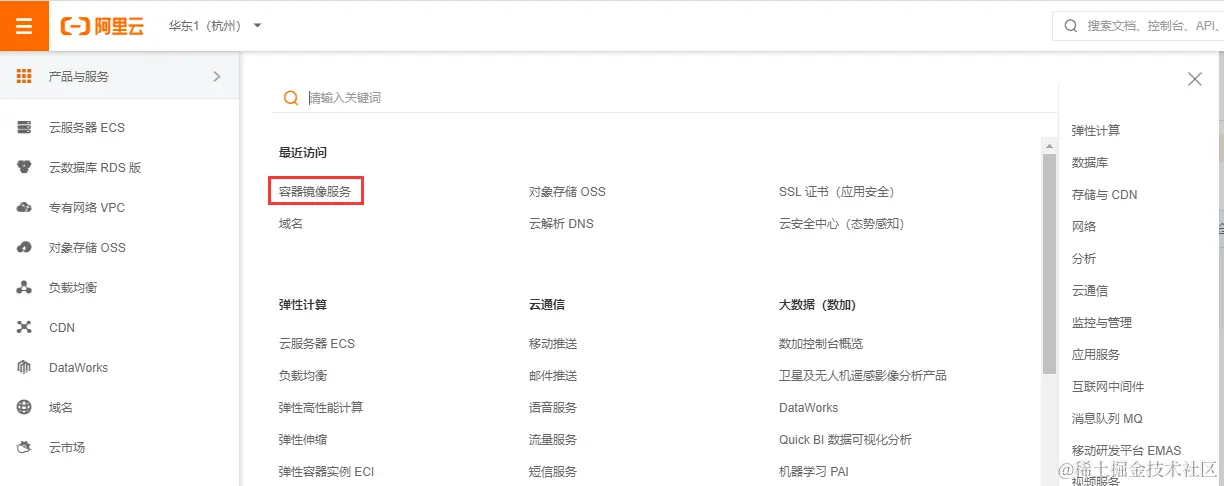
Task: Click the cloud market icon in sidebar
Action: click(x=24, y=447)
